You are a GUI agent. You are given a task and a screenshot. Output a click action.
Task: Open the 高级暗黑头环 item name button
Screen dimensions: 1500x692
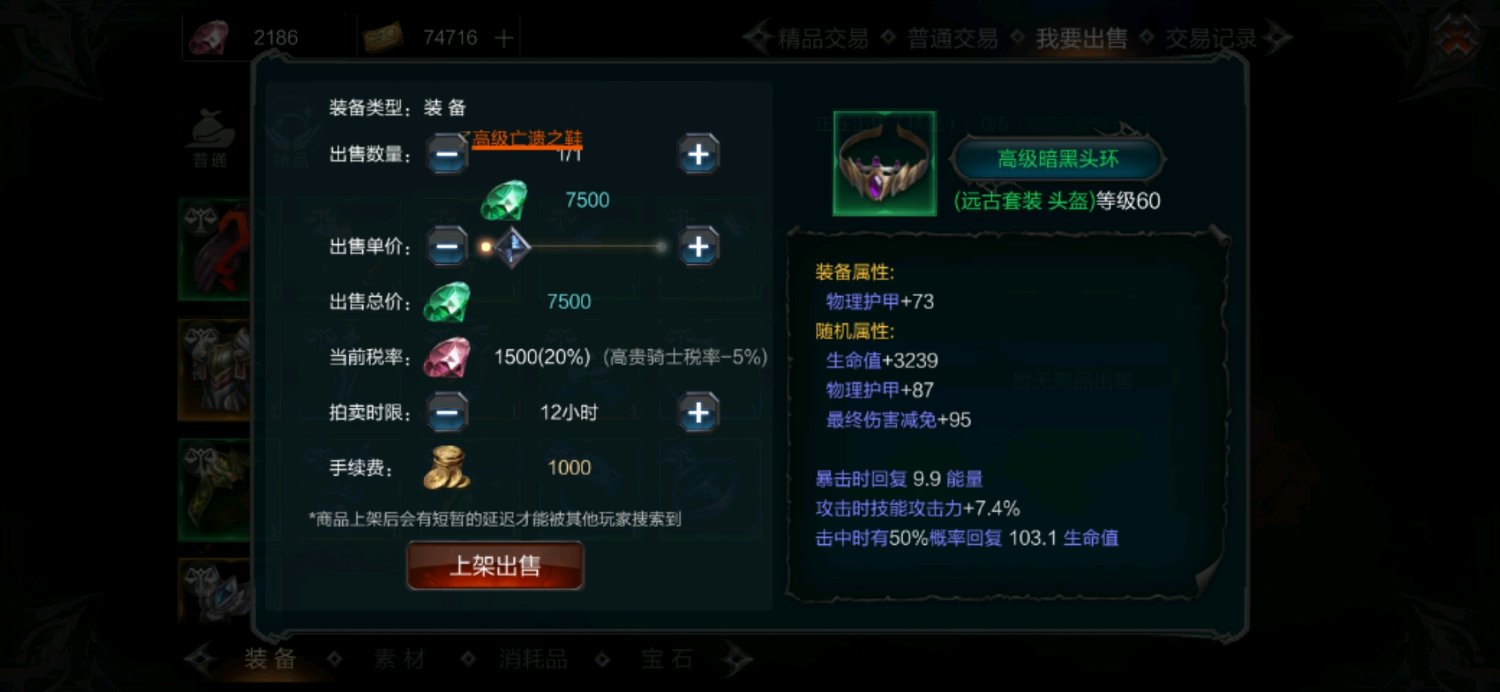point(1057,159)
